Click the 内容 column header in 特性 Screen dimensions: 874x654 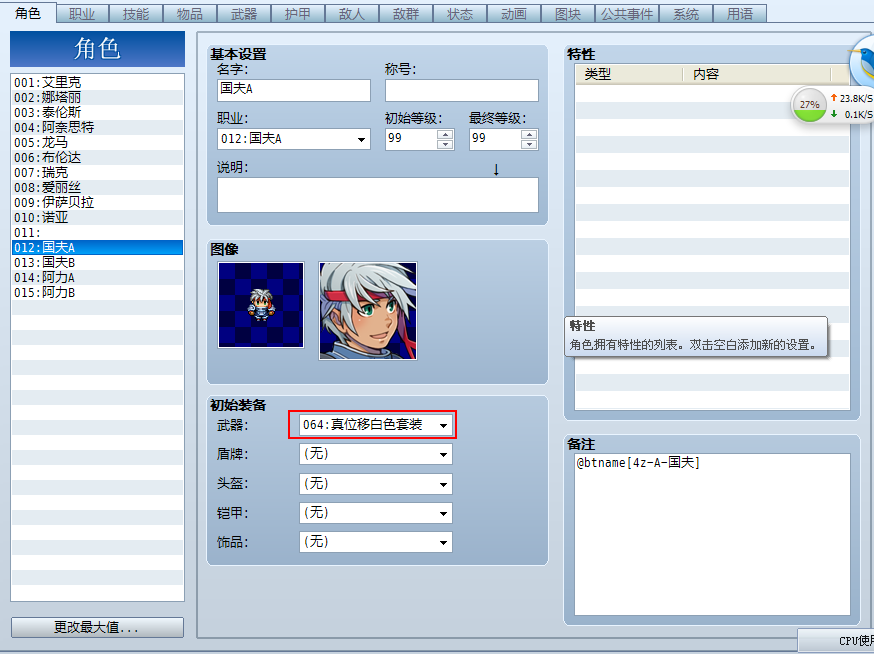[x=756, y=74]
